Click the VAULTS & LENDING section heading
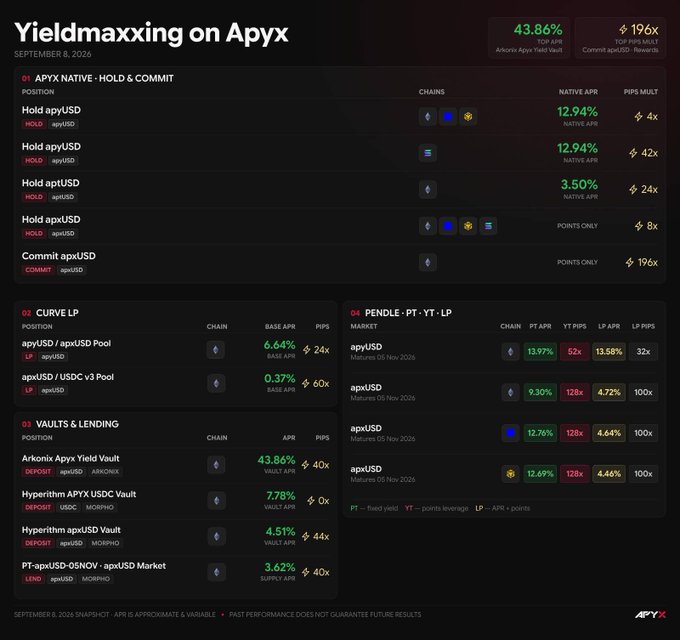This screenshot has height=640, width=680. click(x=77, y=424)
